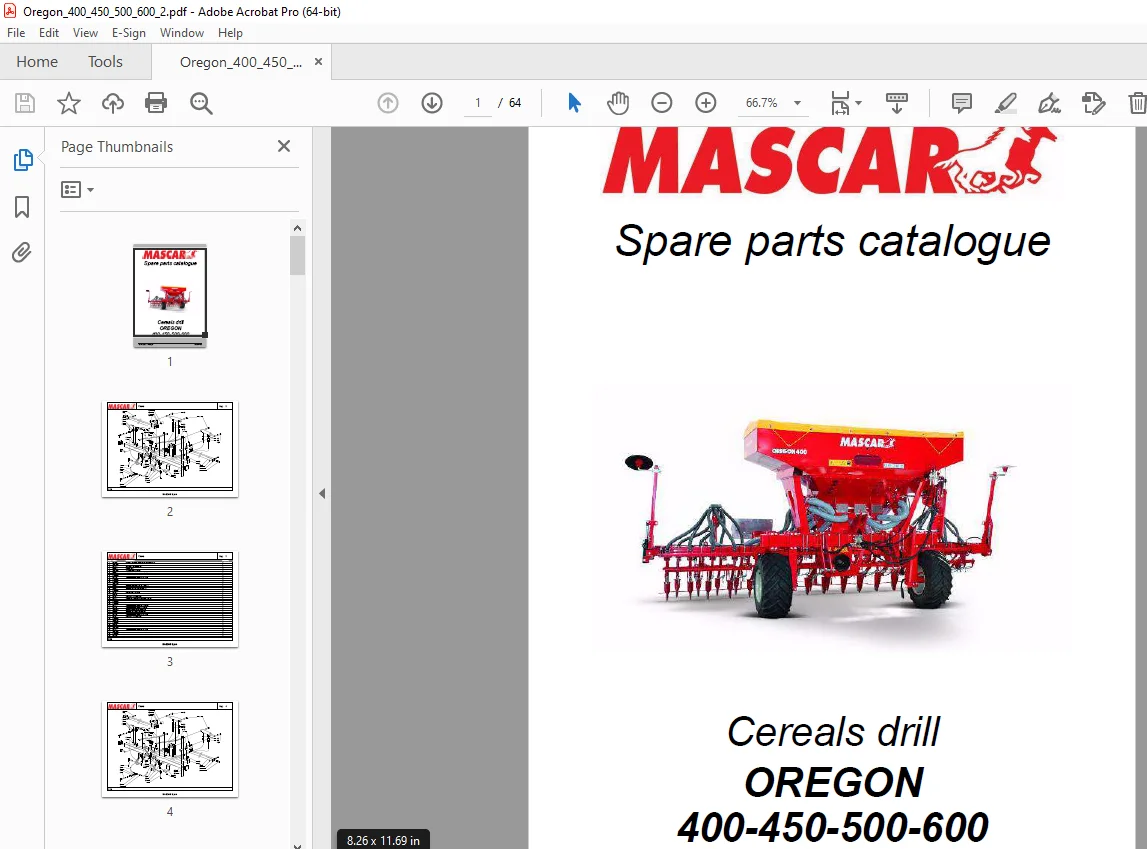Zoom out with minus icon
The image size is (1147, 849).
coord(661,103)
